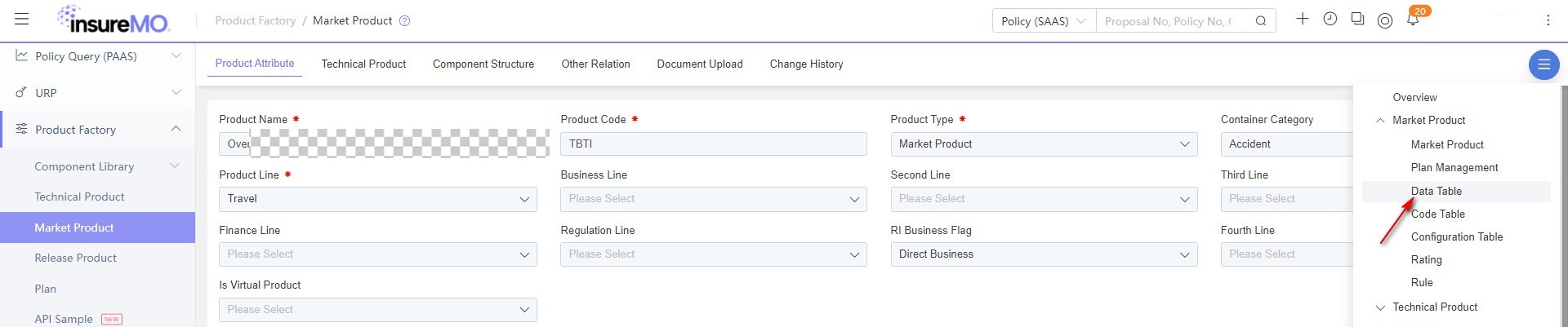Switch to the Change History tab

click(806, 64)
